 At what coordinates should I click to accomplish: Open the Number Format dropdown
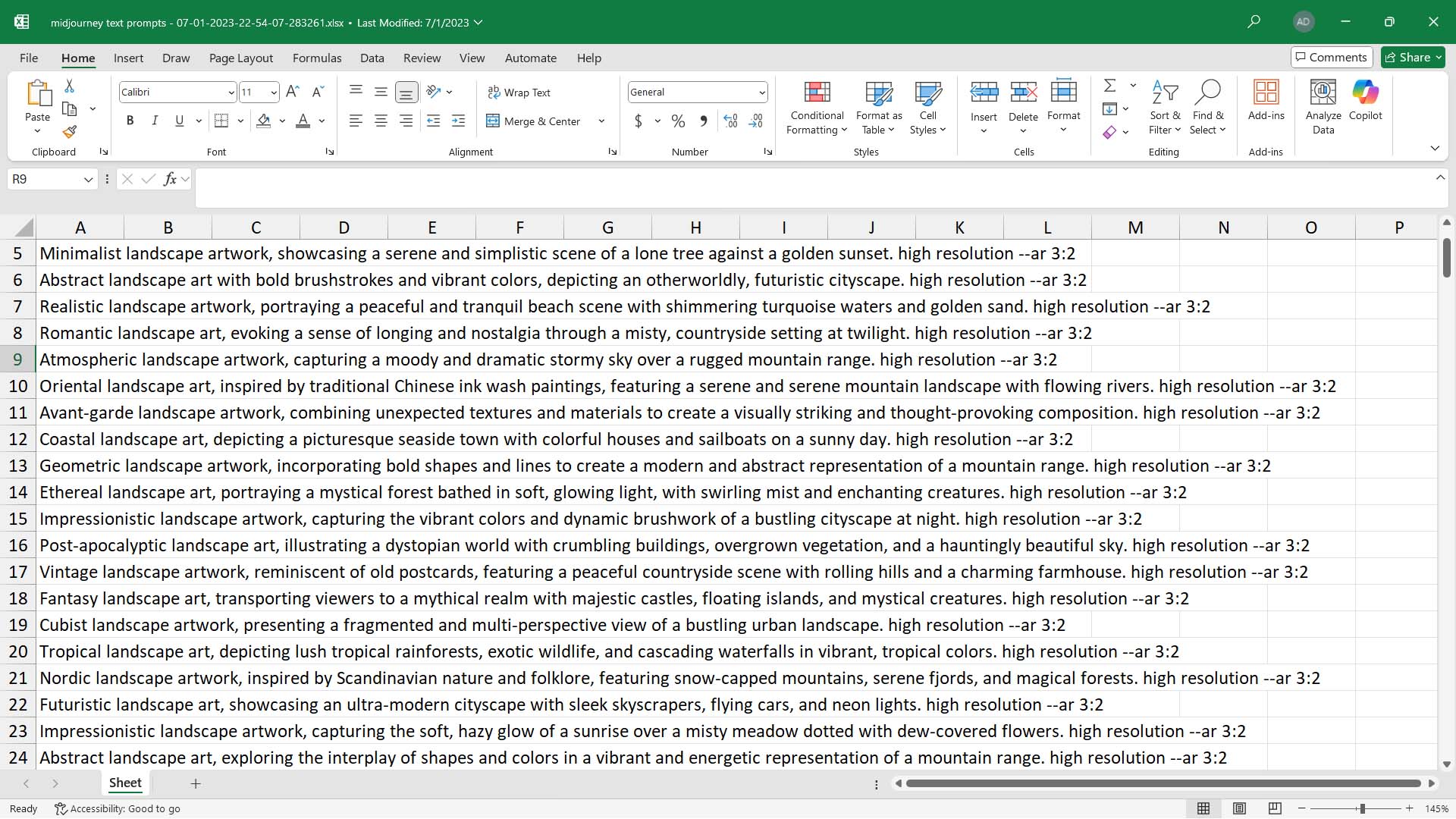(762, 92)
